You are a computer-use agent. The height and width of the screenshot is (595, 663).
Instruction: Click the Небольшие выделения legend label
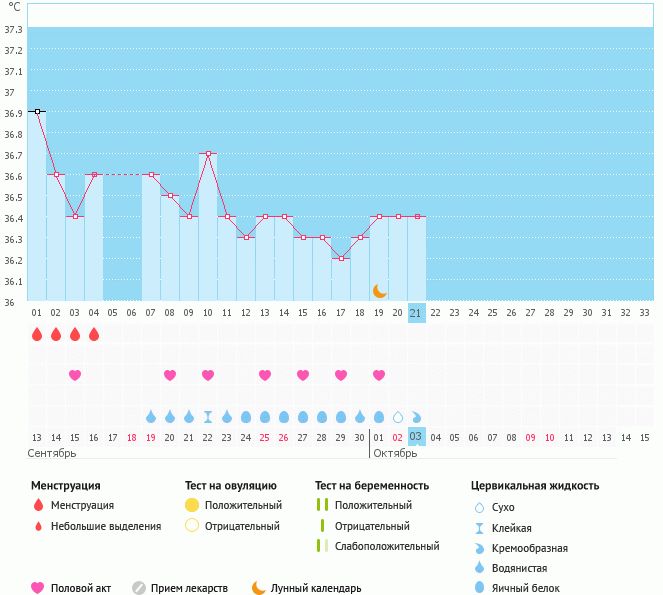(x=106, y=526)
